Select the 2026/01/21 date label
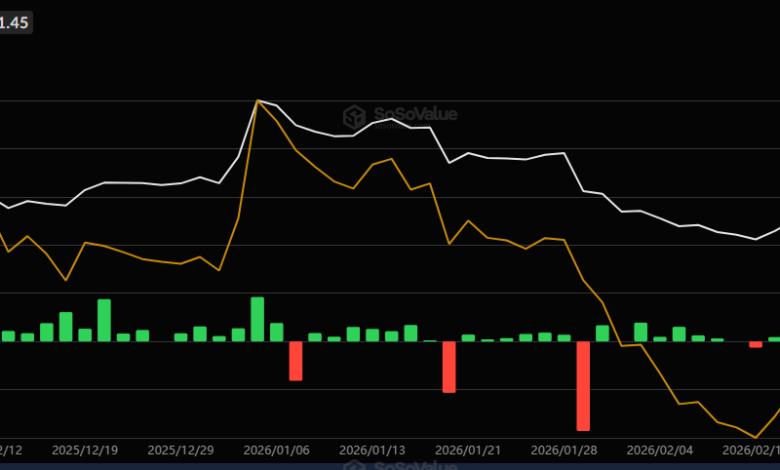 (468, 451)
